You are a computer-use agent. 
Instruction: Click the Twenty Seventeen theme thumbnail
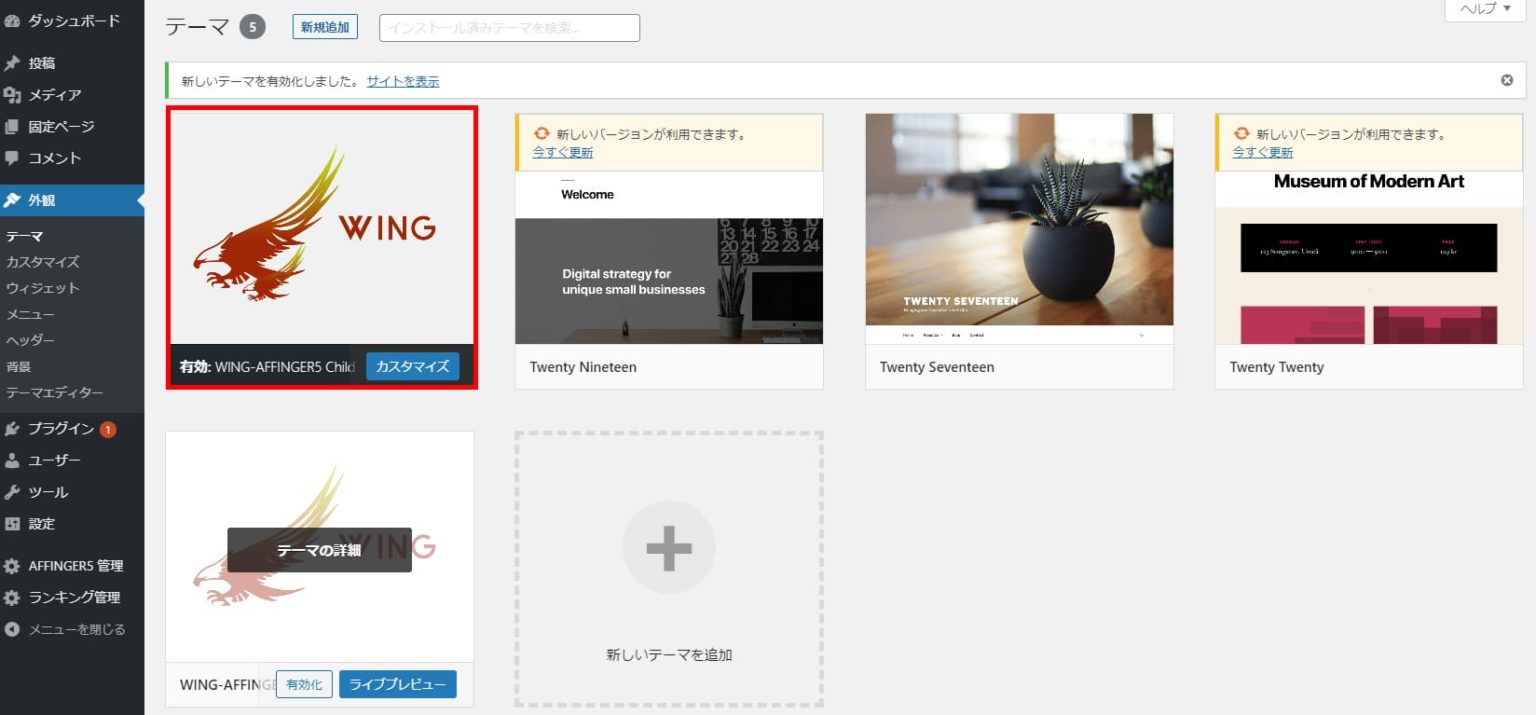point(1019,218)
